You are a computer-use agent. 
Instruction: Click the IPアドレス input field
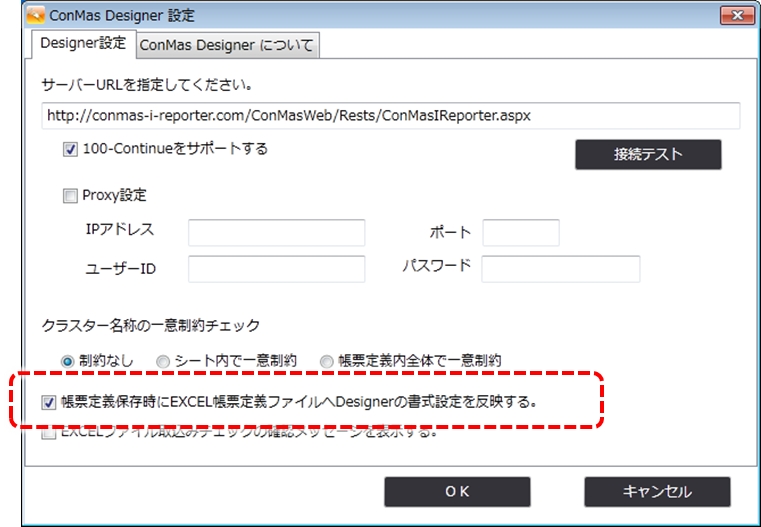[276, 232]
